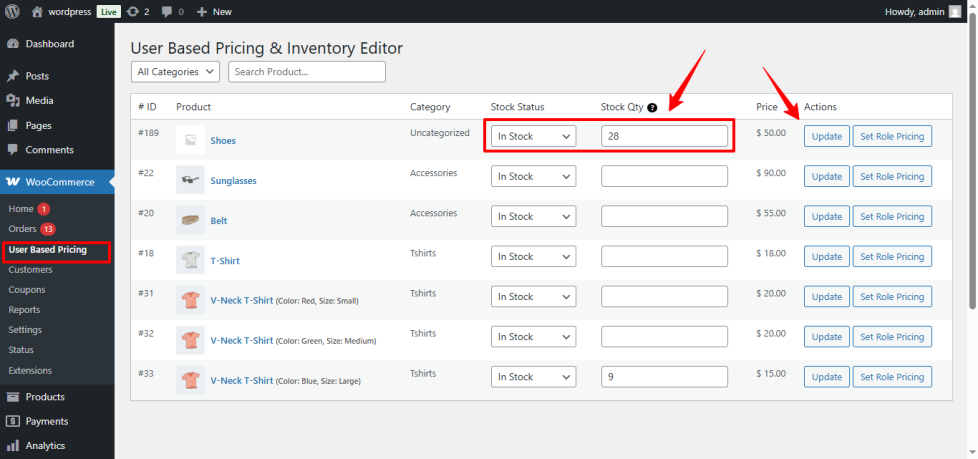Image resolution: width=978 pixels, height=459 pixels.
Task: Click Set Role Pricing for Sunglasses
Action: tap(891, 177)
